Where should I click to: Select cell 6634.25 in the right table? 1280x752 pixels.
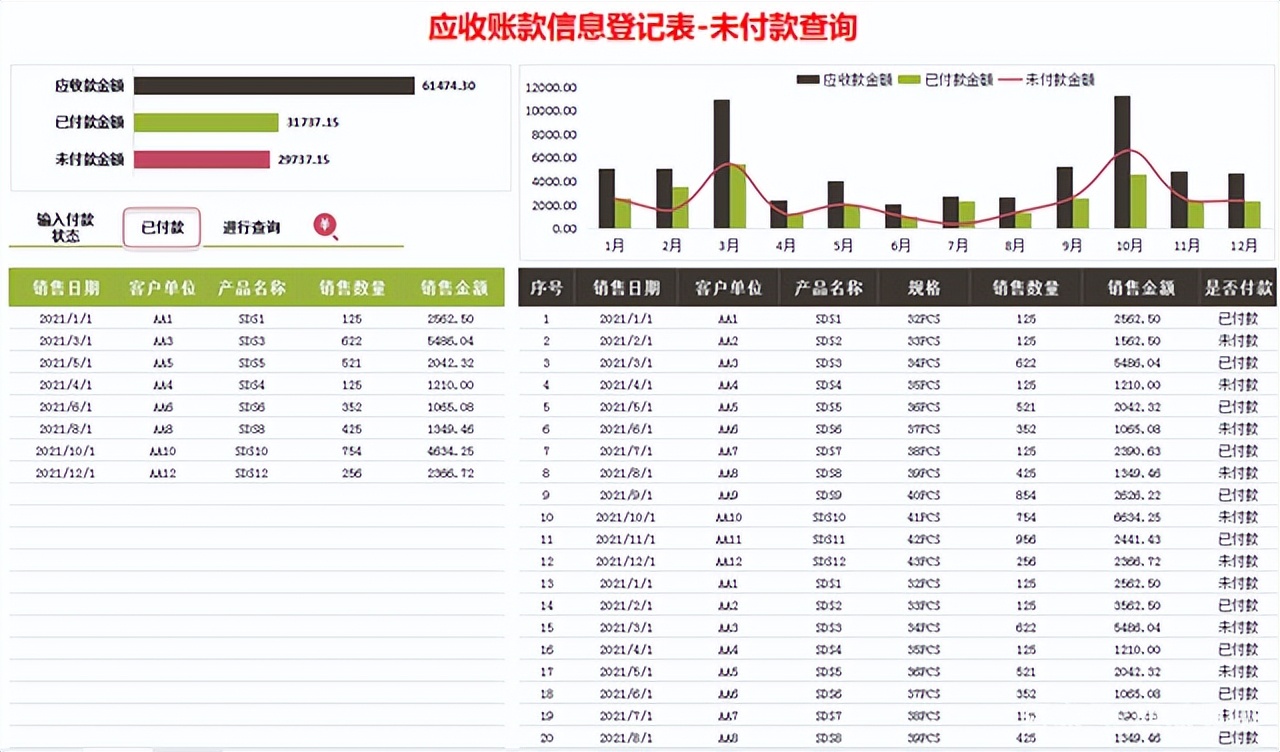[1136, 517]
